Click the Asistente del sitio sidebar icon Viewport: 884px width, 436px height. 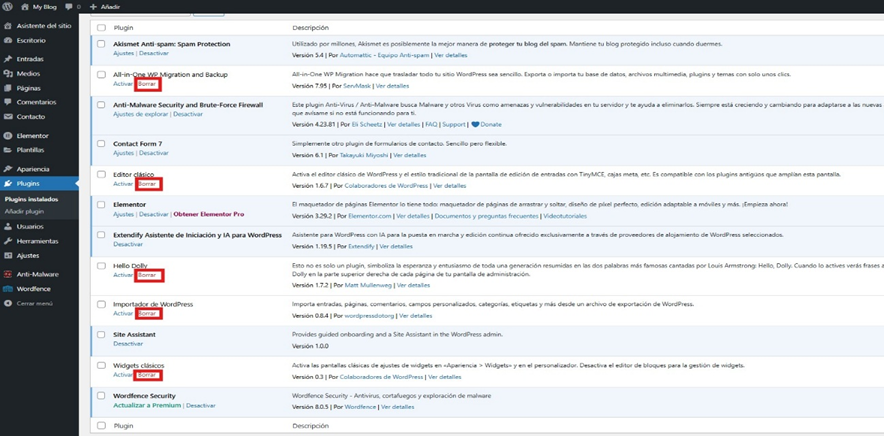click(8, 26)
